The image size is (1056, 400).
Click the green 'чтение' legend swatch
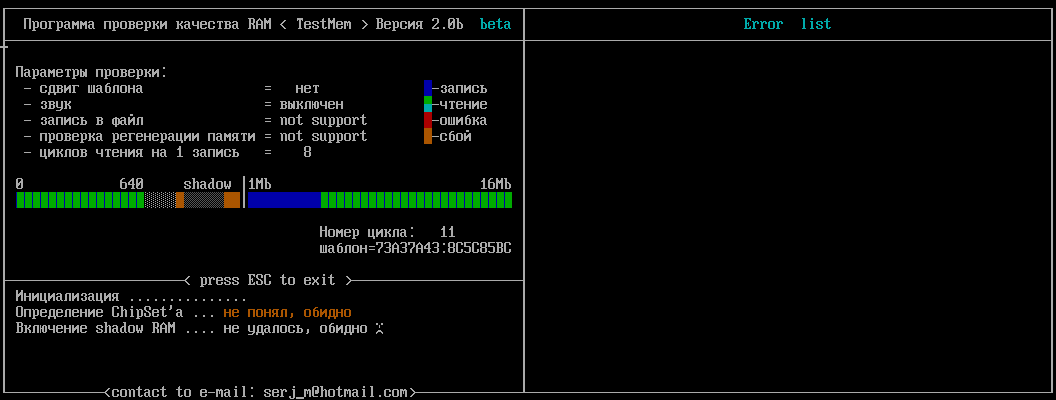[x=428, y=104]
